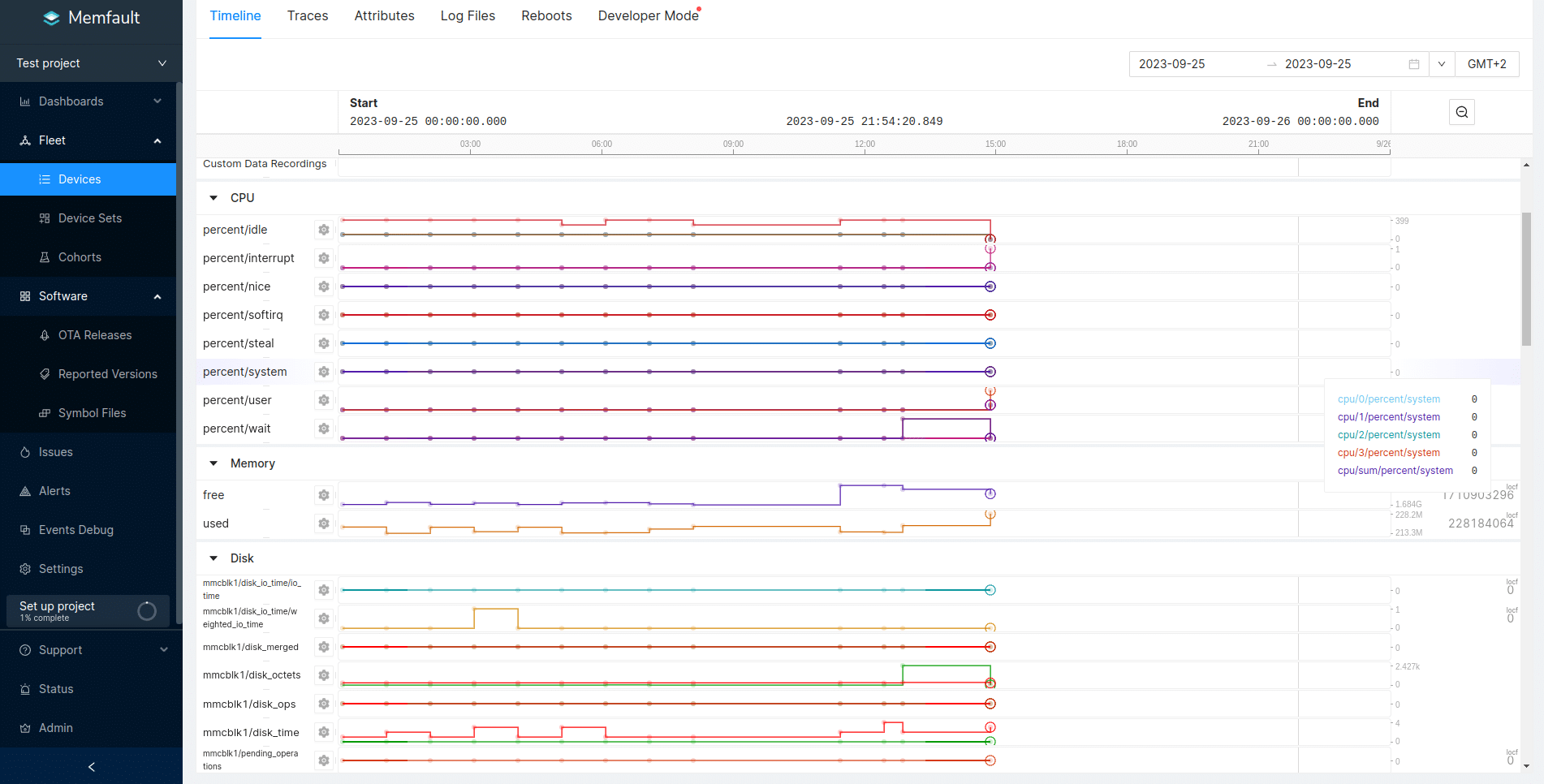
Task: Click the zoom out magnifier button
Action: click(x=1462, y=112)
